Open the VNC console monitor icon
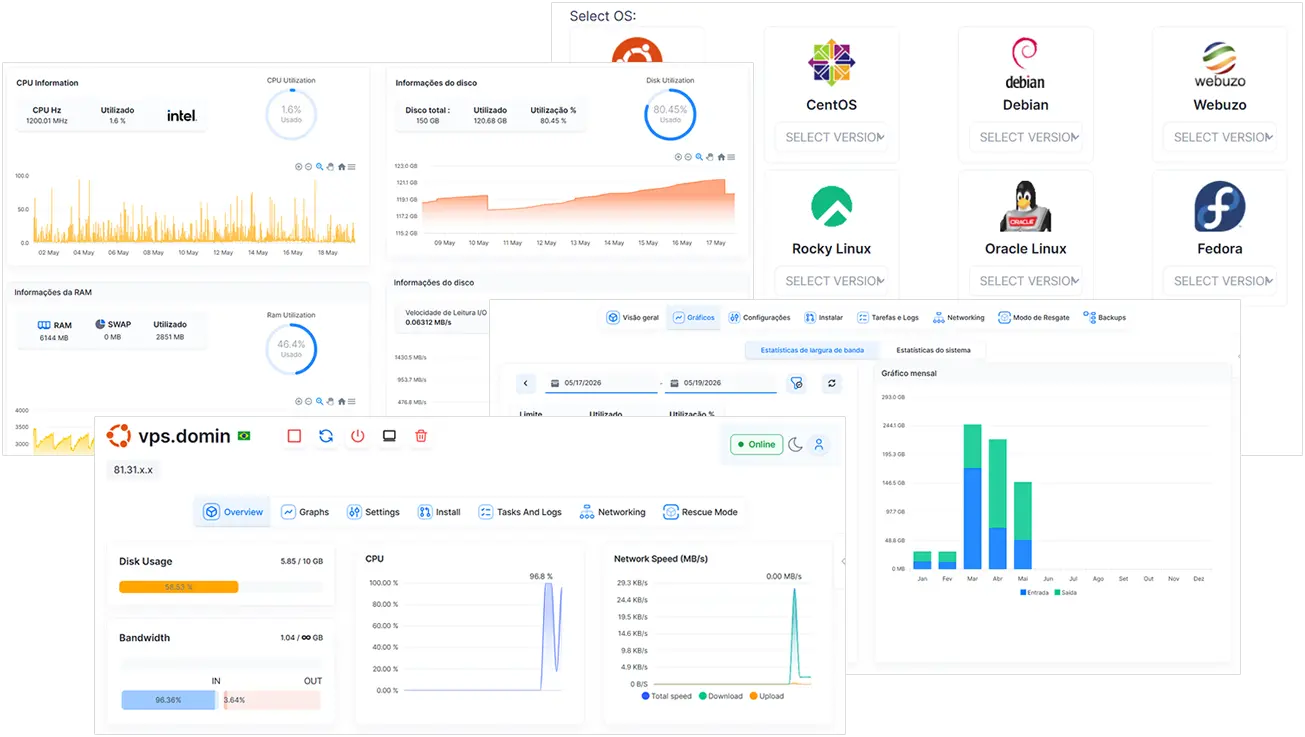1305x737 pixels. click(389, 436)
